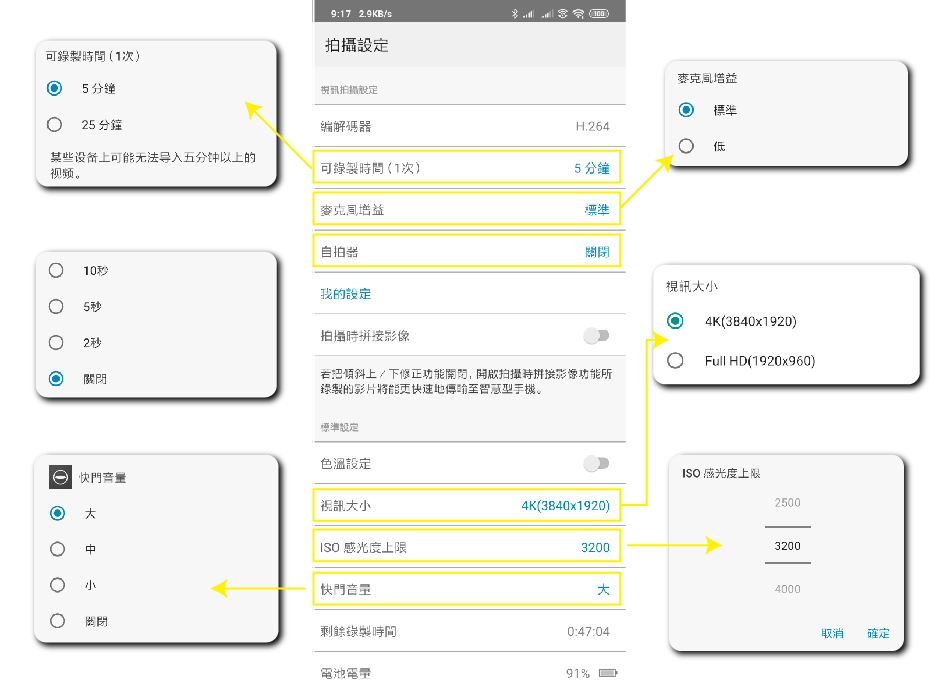Open the 麥克風增益 setting
This screenshot has height=680, width=940.
[x=465, y=209]
